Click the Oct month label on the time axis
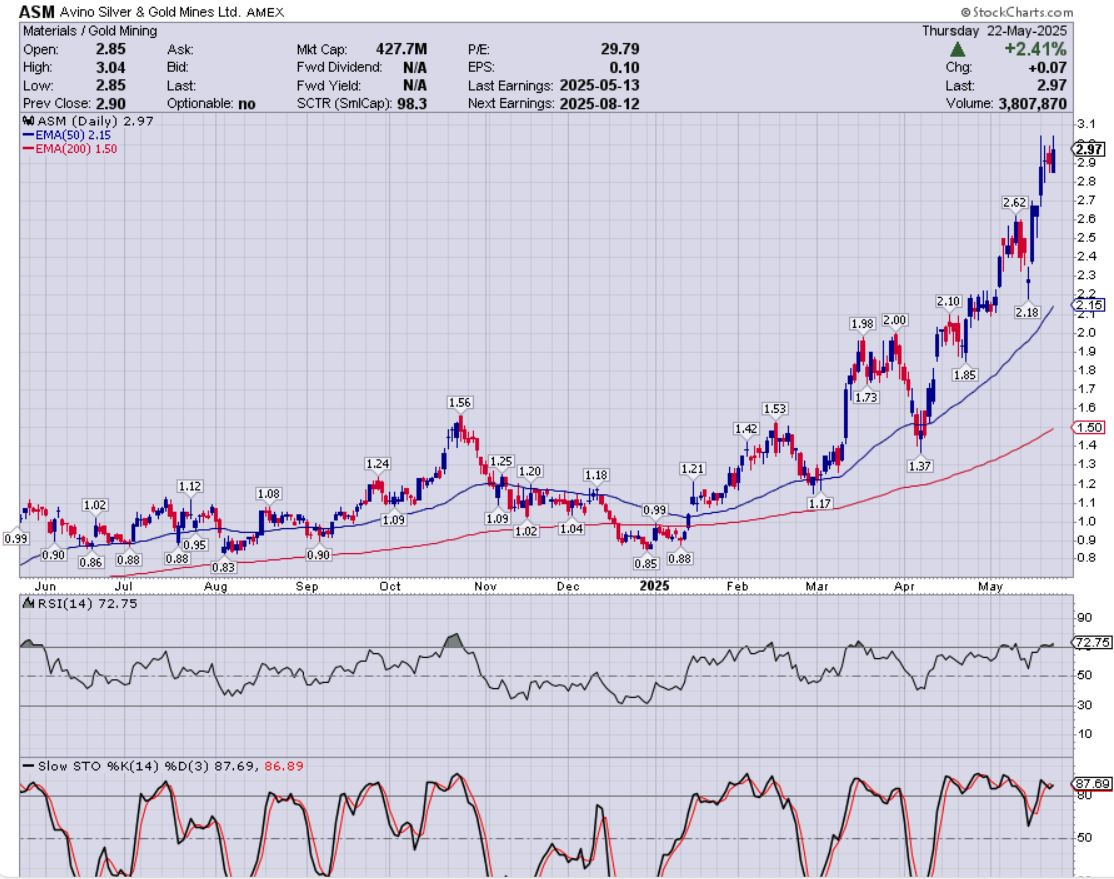 (x=390, y=586)
